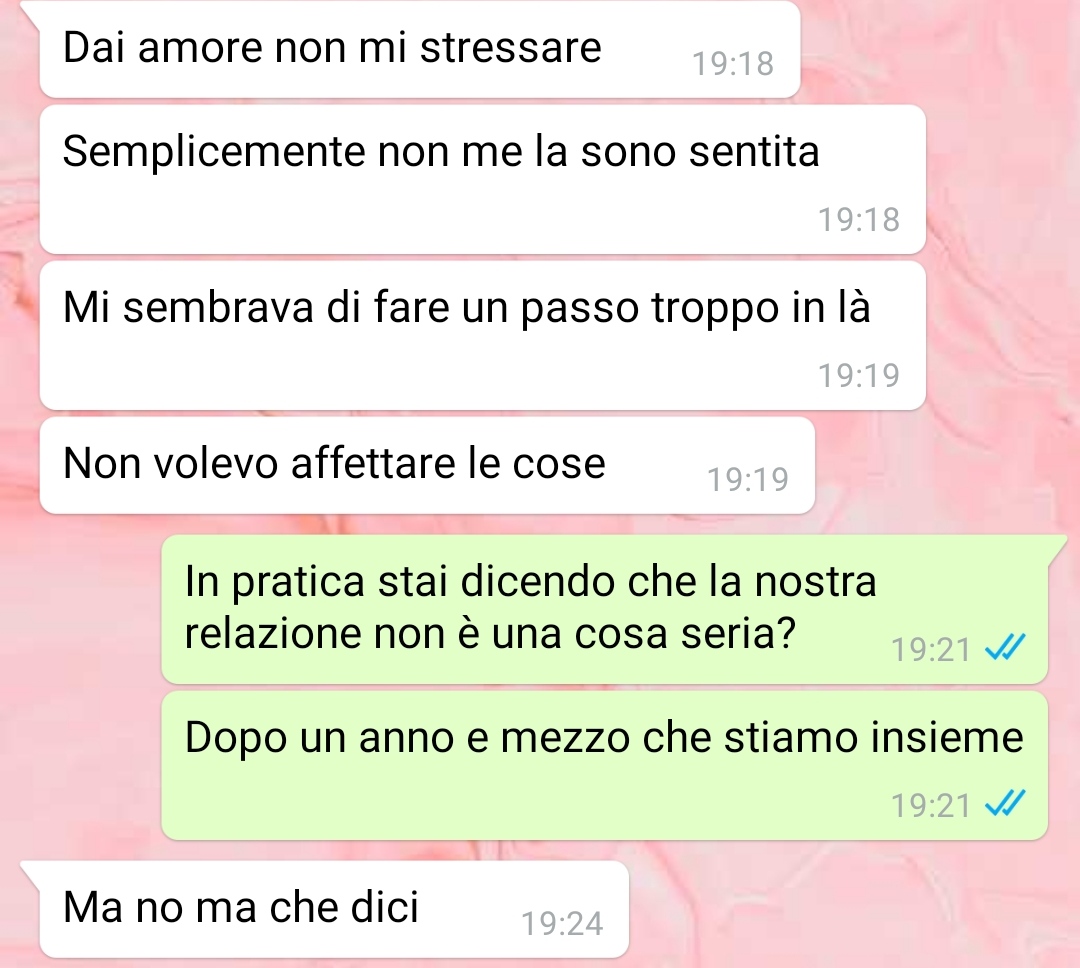Click 19:21 timestamp under 'stiamo insieme'
This screenshot has width=1080, height=968.
point(931,805)
